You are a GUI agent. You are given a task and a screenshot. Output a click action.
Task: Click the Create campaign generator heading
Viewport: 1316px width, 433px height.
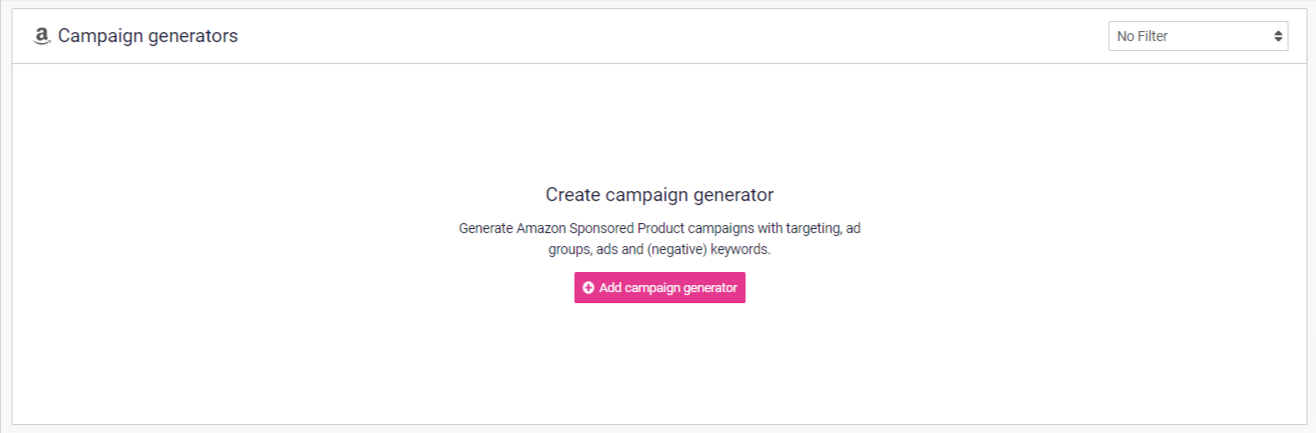coord(659,194)
